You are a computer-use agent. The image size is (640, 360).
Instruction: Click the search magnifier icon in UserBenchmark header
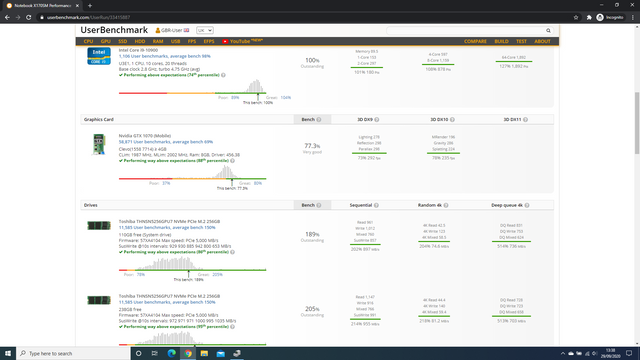point(548,31)
